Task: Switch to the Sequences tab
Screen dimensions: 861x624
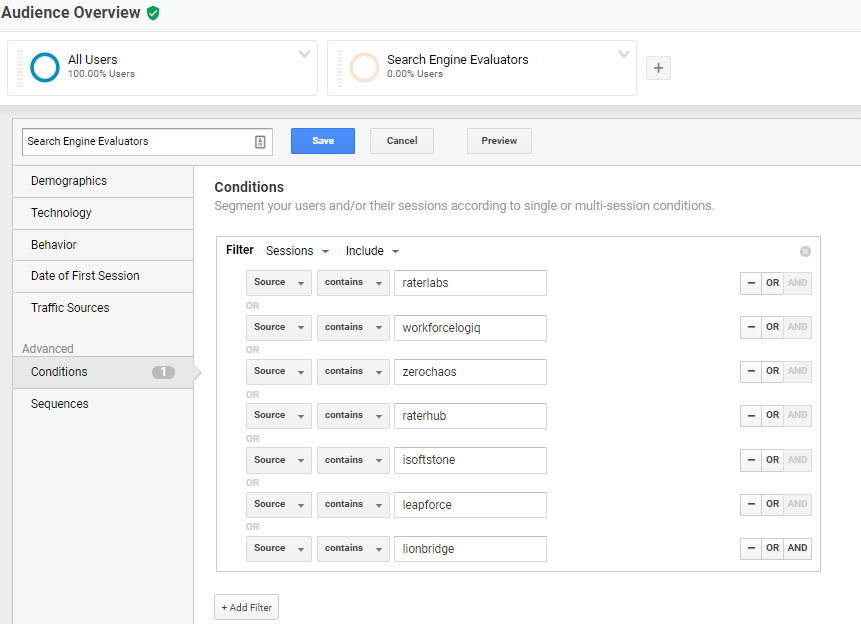Action: (x=60, y=404)
